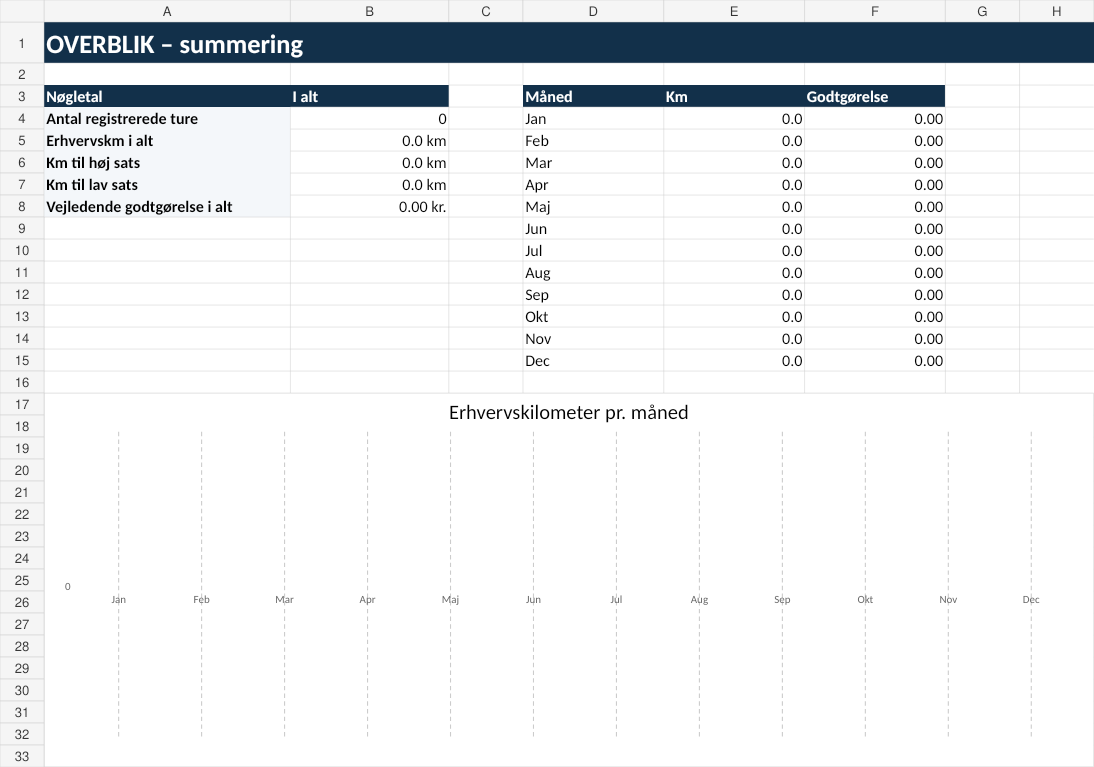Screen dimensions: 1094x767
Task: Click the Jun label on chart axis
Action: 533,600
